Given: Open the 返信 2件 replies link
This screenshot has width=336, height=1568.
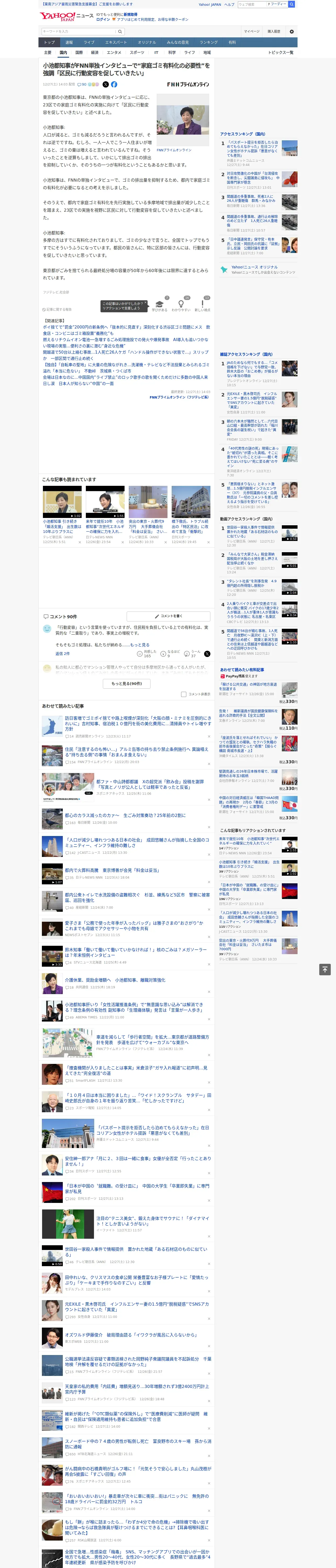Looking at the screenshot, I should pos(63,654).
